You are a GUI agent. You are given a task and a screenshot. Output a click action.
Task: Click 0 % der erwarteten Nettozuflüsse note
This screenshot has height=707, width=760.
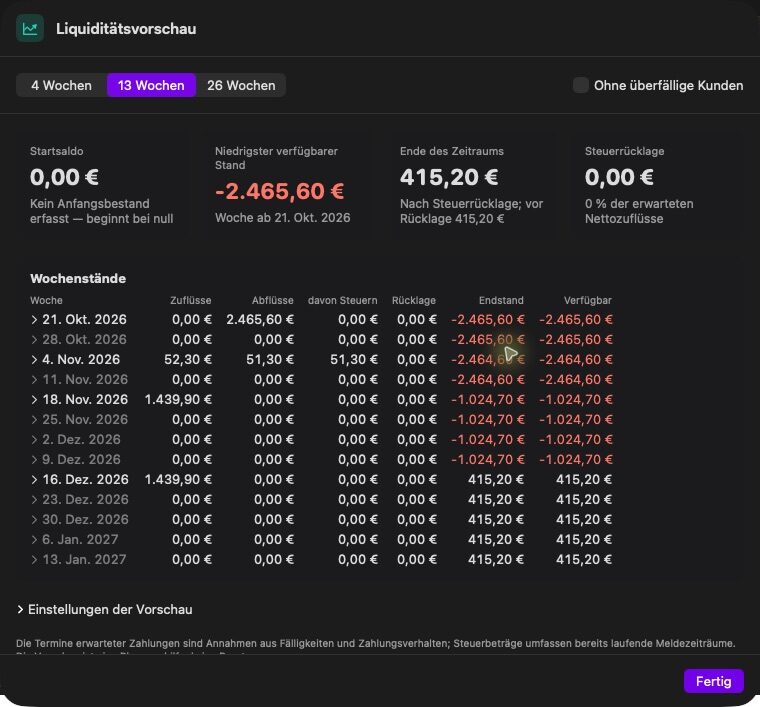pos(639,211)
